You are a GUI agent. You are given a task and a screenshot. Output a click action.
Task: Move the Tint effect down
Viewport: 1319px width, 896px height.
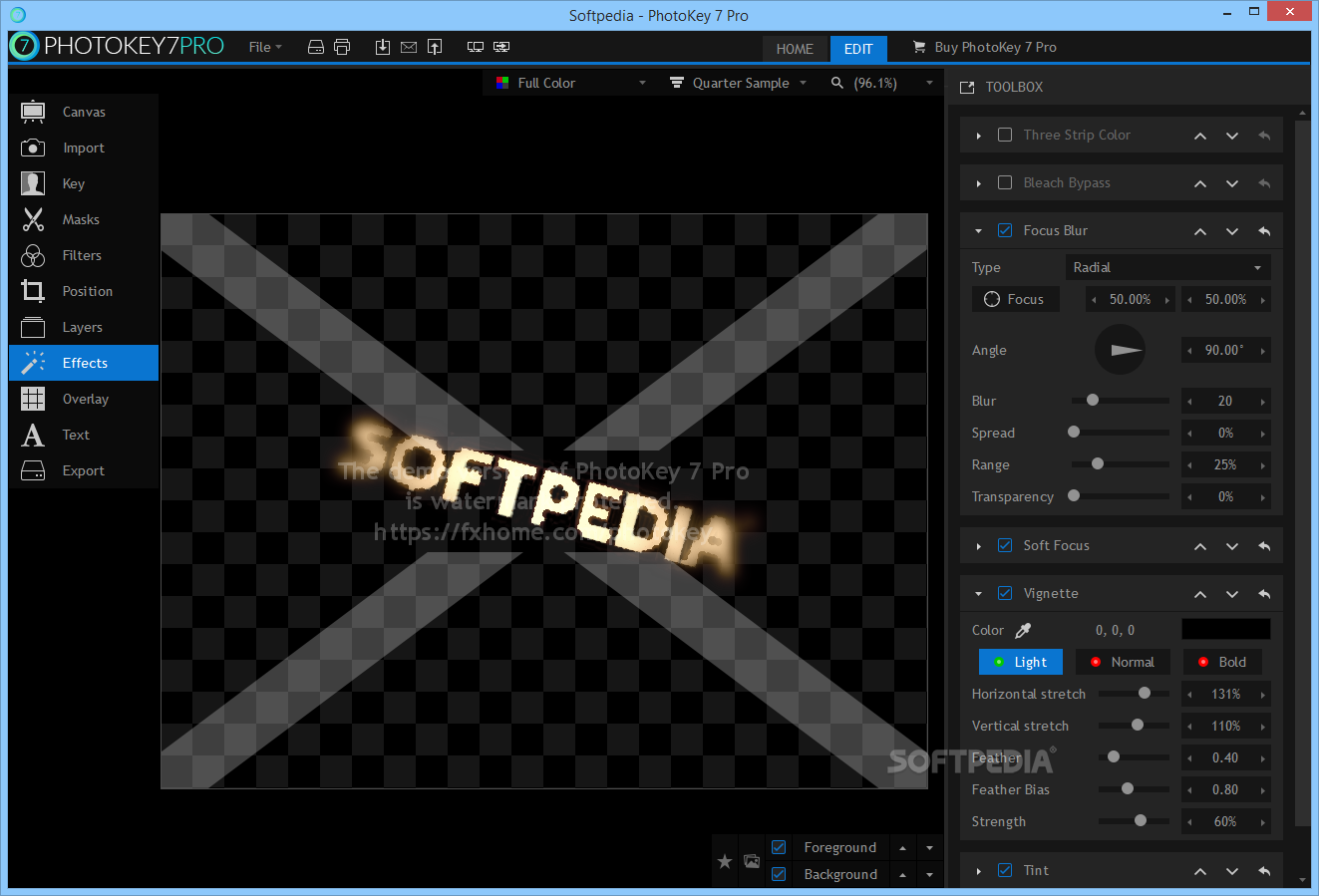tap(1232, 871)
